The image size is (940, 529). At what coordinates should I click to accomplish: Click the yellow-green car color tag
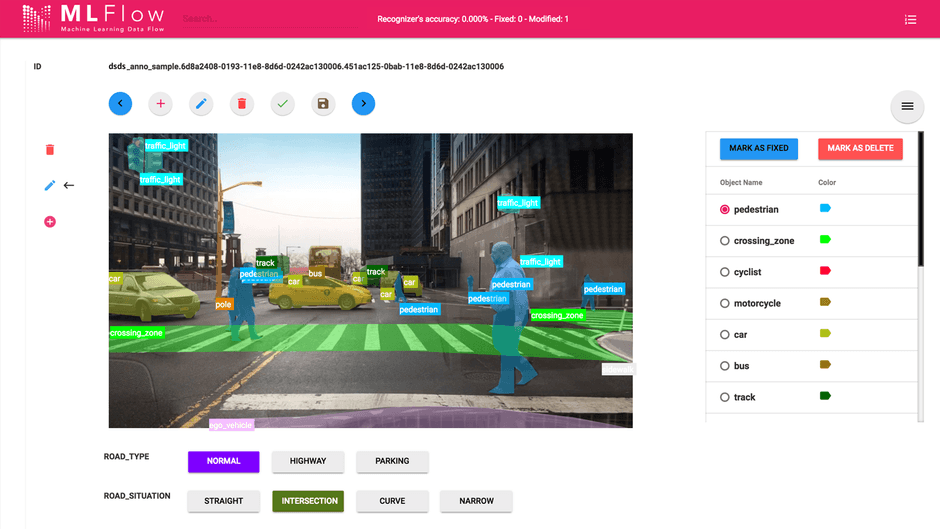pos(825,333)
